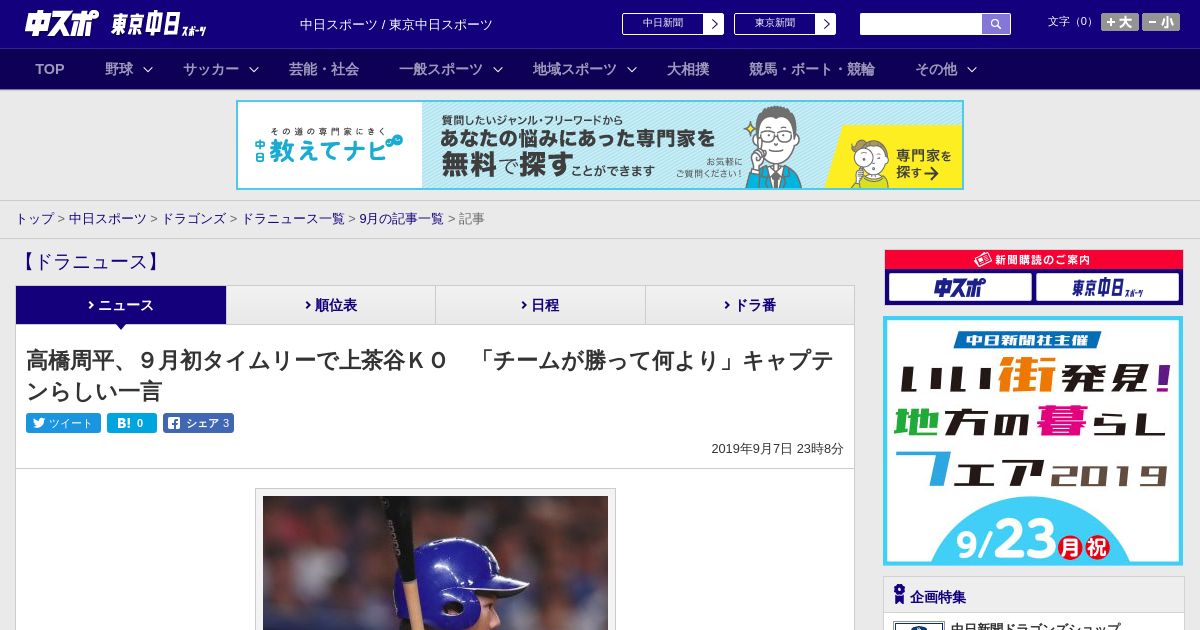Open the 中日新聞 link button
This screenshot has height=630, width=1200.
coord(672,24)
